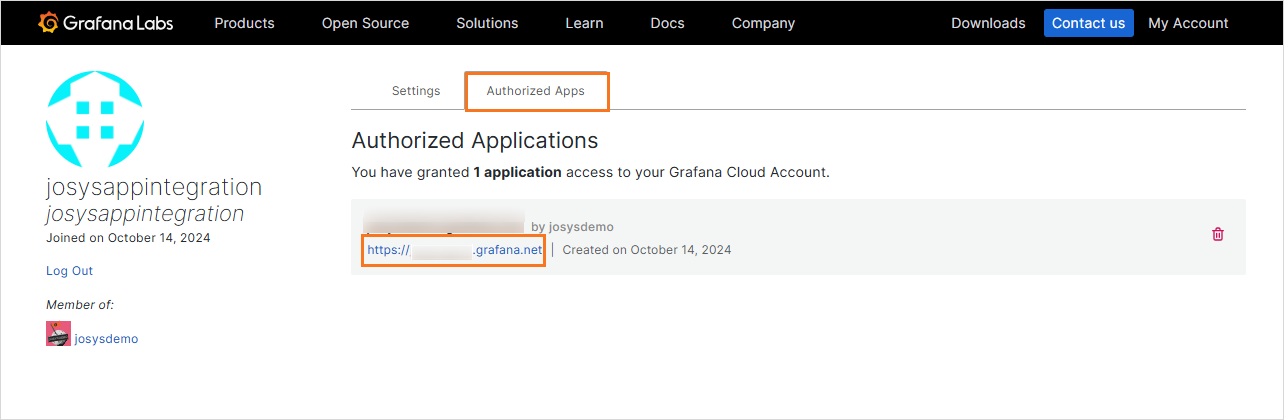Image resolution: width=1284 pixels, height=420 pixels.
Task: Click the Grafana Labs logo
Action: [x=105, y=23]
